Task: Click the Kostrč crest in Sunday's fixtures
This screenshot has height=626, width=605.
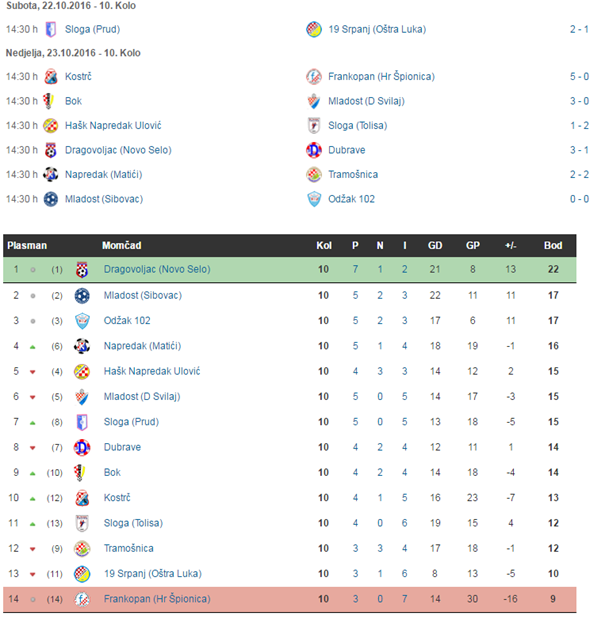Action: 51,76
